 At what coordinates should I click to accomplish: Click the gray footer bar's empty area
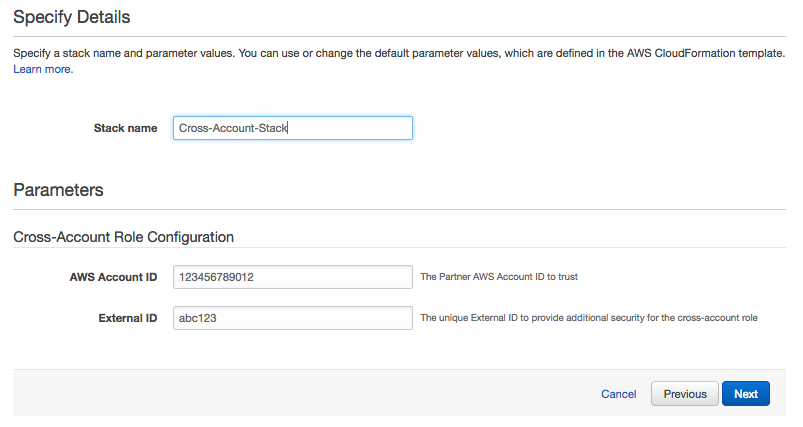300,393
